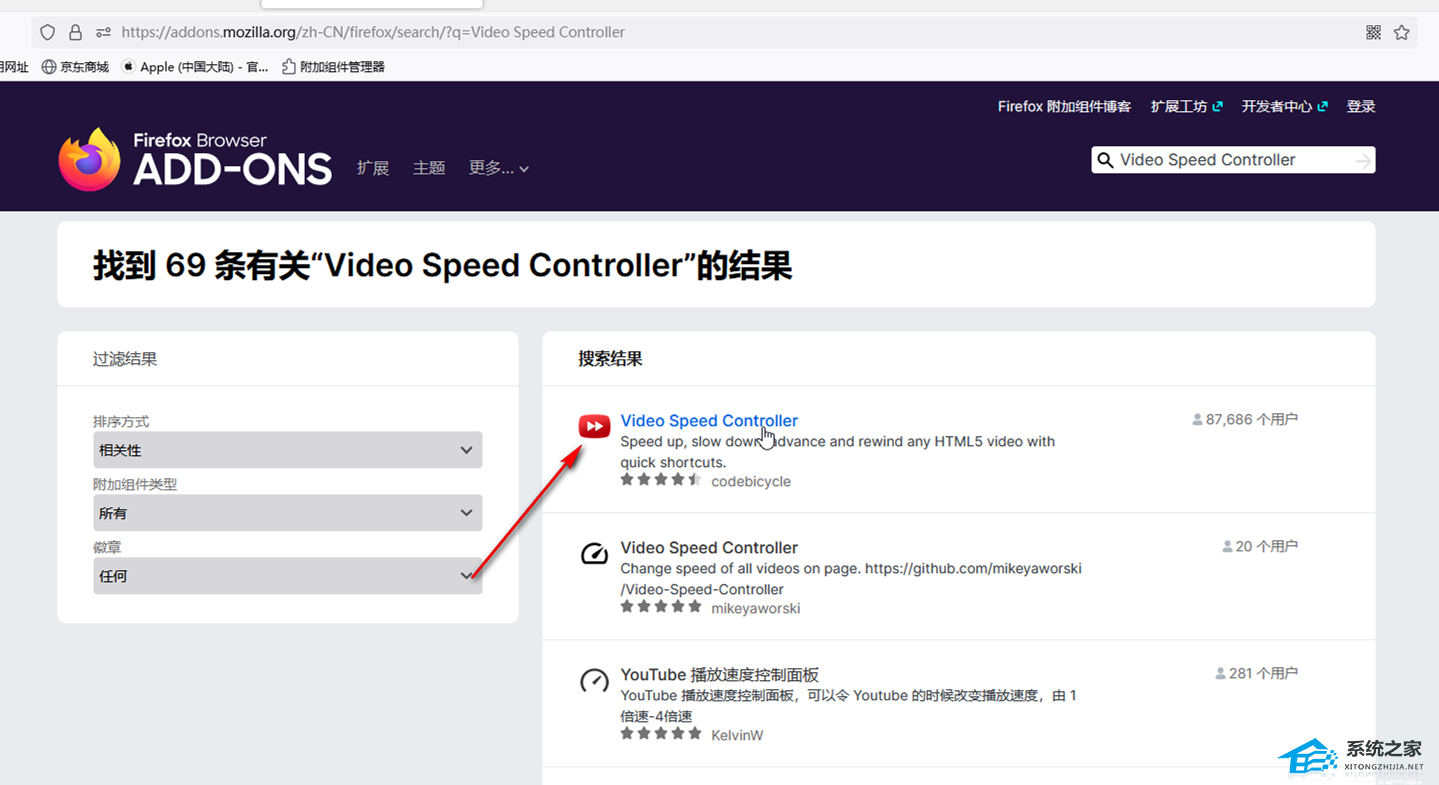The width and height of the screenshot is (1439, 785).
Task: Click the 20 个用户 count
Action: click(x=1260, y=547)
